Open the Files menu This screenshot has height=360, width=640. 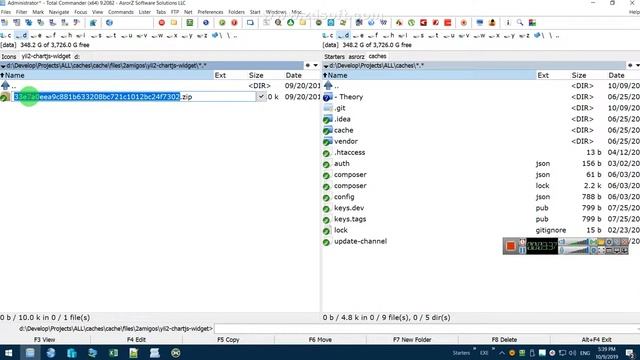click(x=6, y=12)
